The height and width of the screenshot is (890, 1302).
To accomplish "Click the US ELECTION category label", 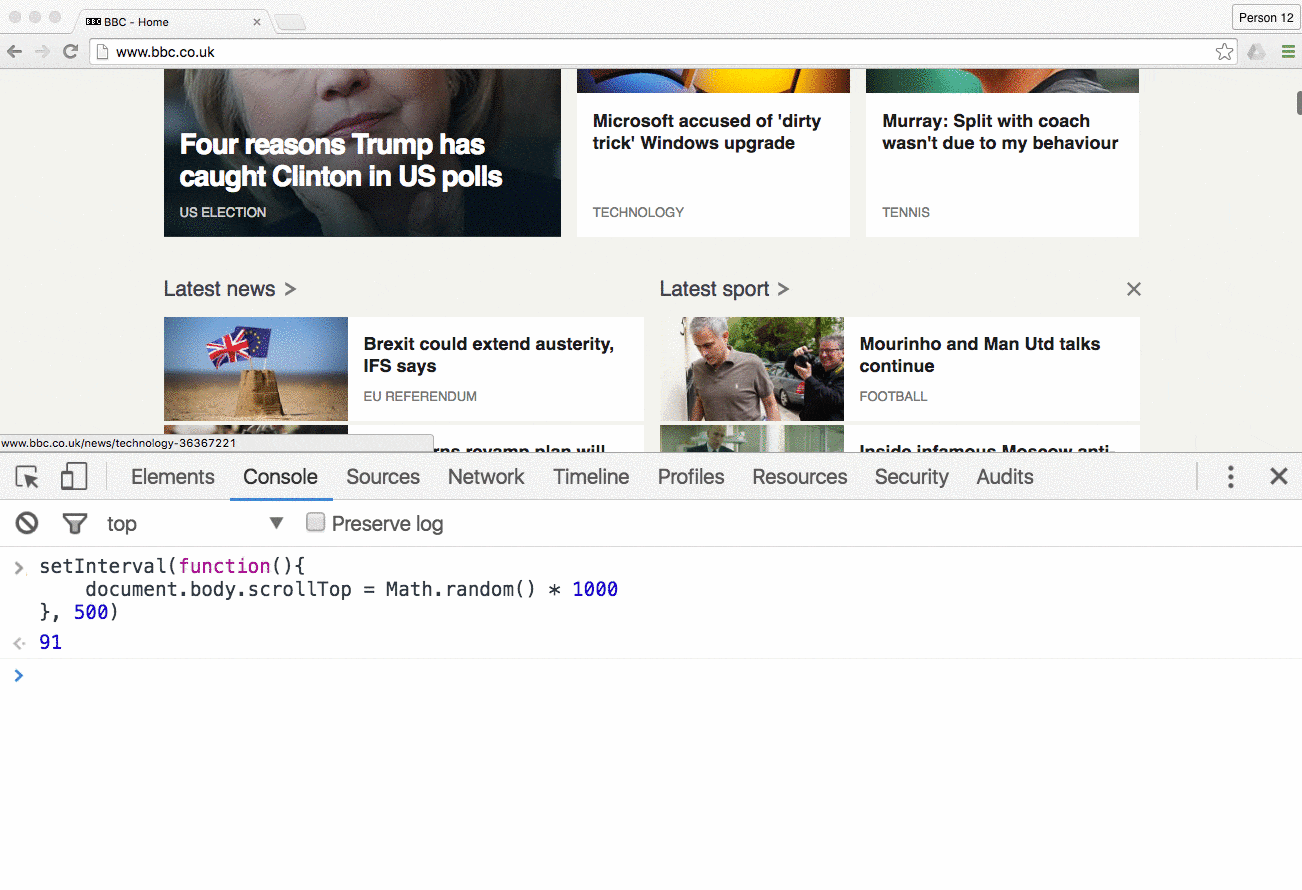I will pyautogui.click(x=223, y=212).
